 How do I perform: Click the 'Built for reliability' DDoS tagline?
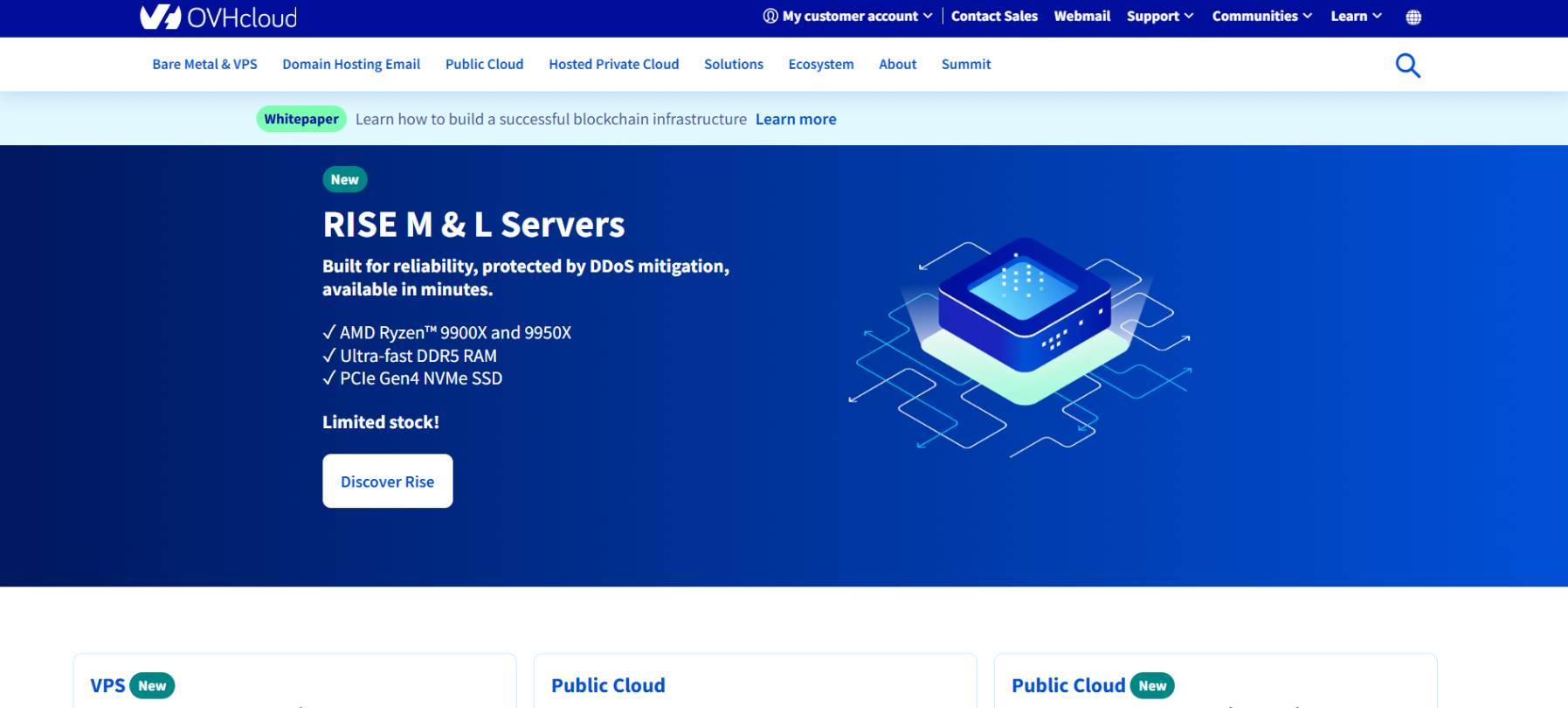point(526,277)
